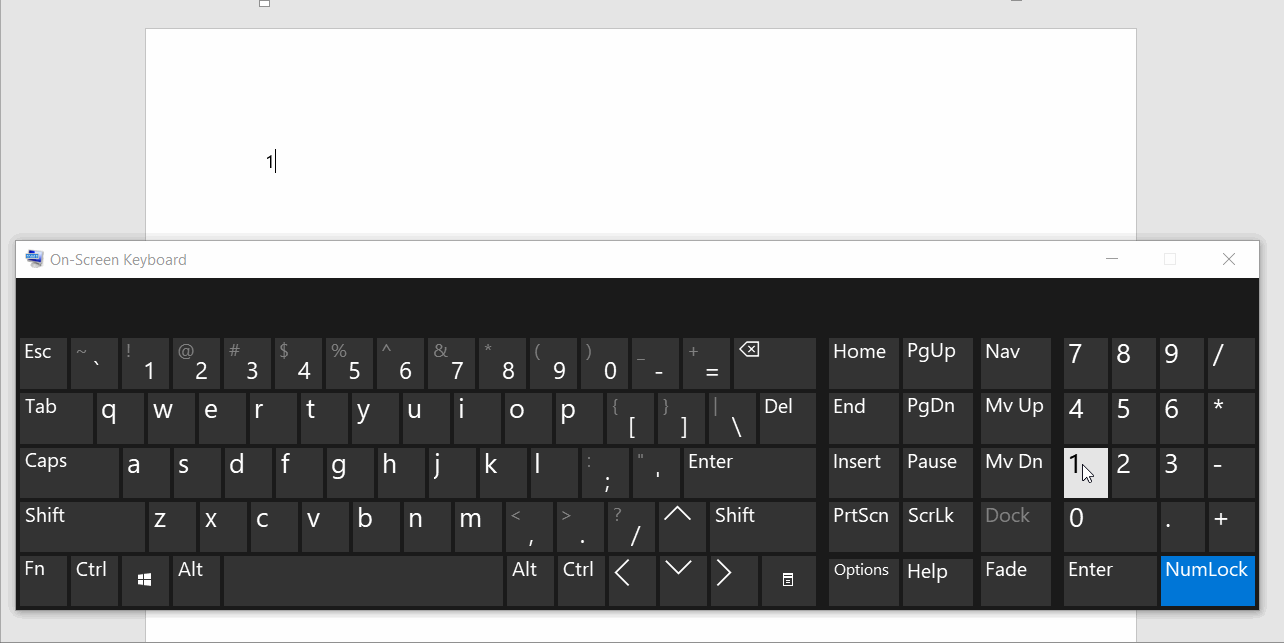Enable Caps lock
1284x643 pixels.
[x=68, y=471]
